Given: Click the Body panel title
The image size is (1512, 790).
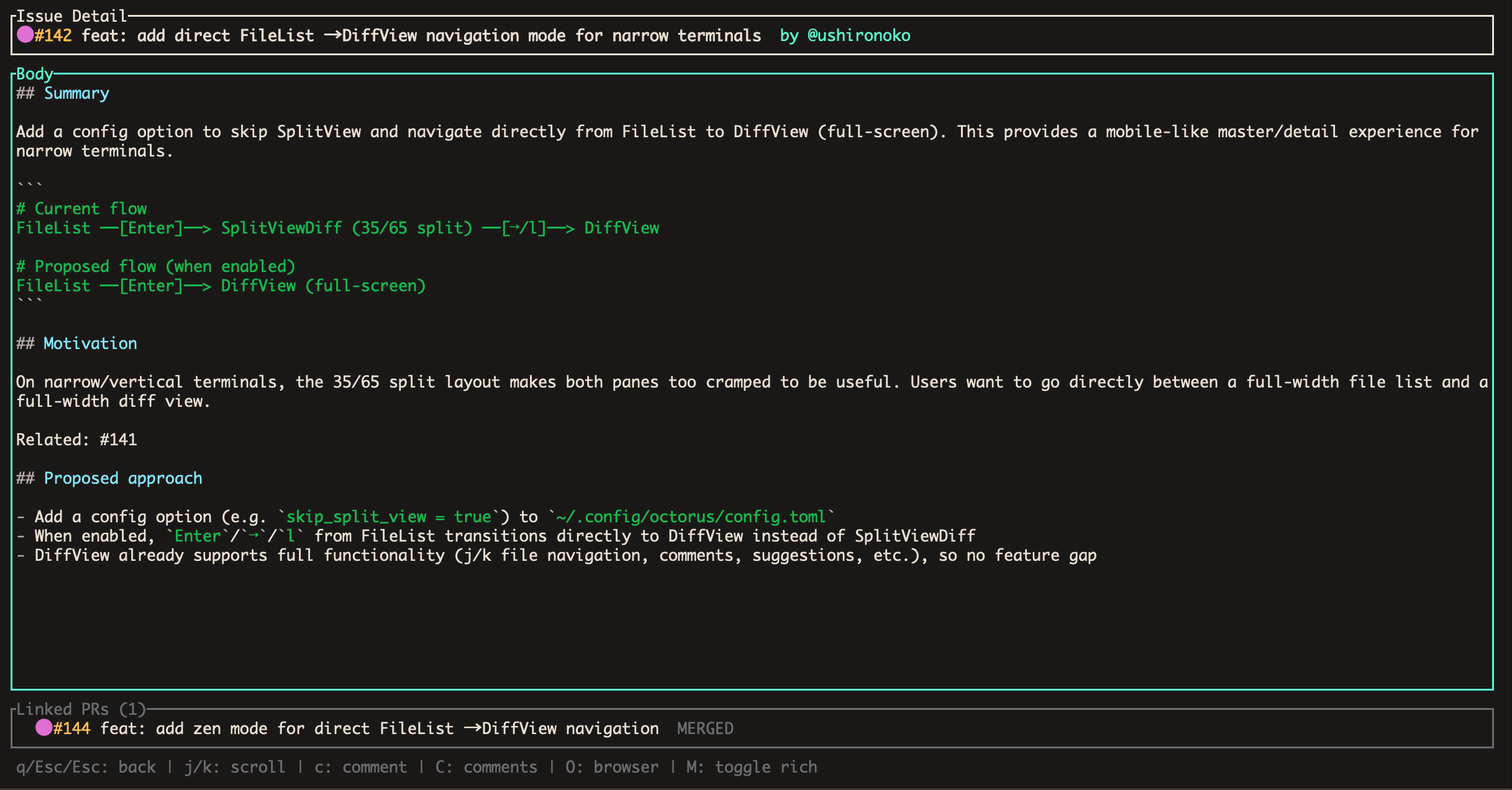Looking at the screenshot, I should [x=35, y=74].
